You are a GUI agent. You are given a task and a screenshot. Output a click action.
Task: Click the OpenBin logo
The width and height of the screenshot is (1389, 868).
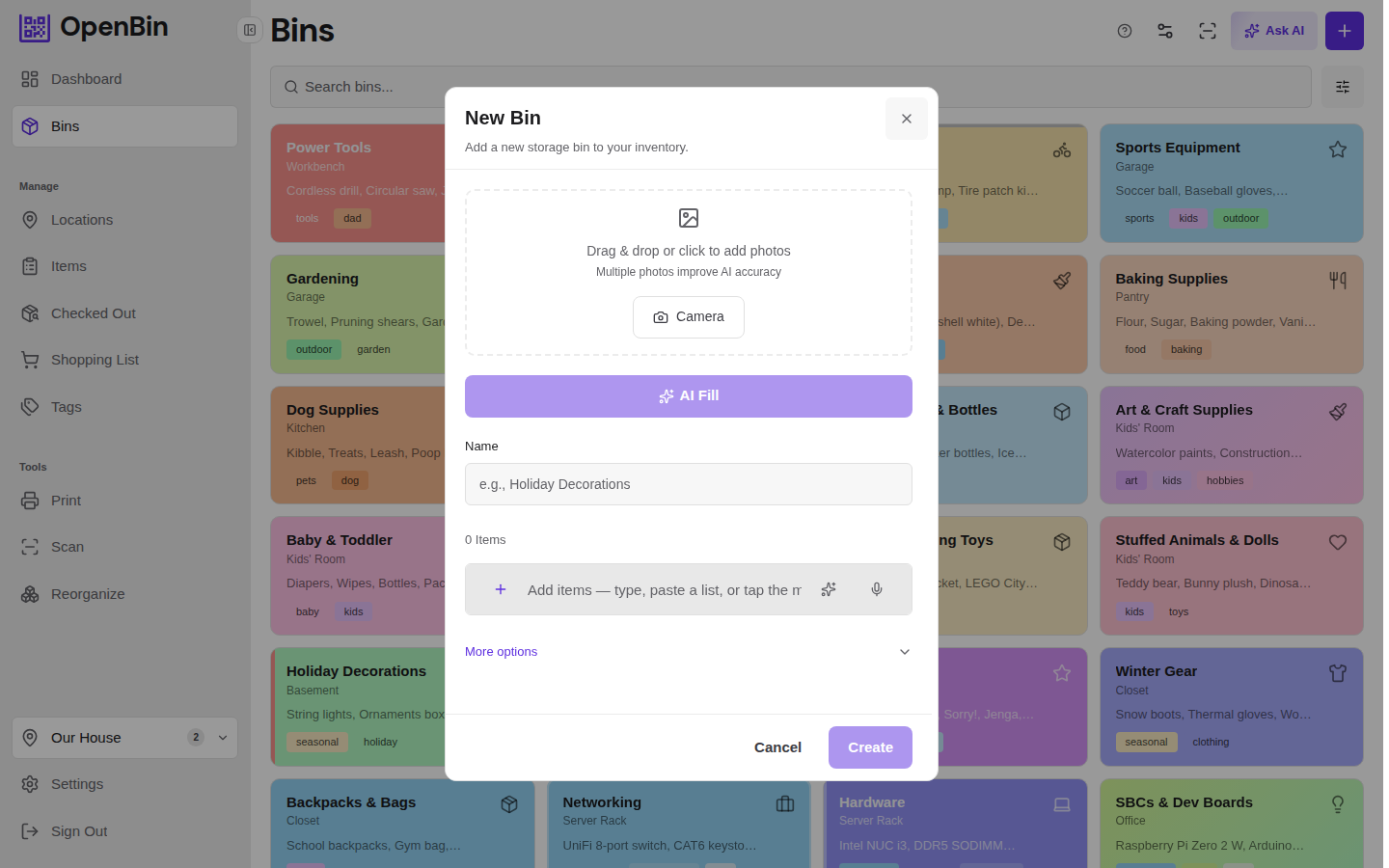click(94, 28)
